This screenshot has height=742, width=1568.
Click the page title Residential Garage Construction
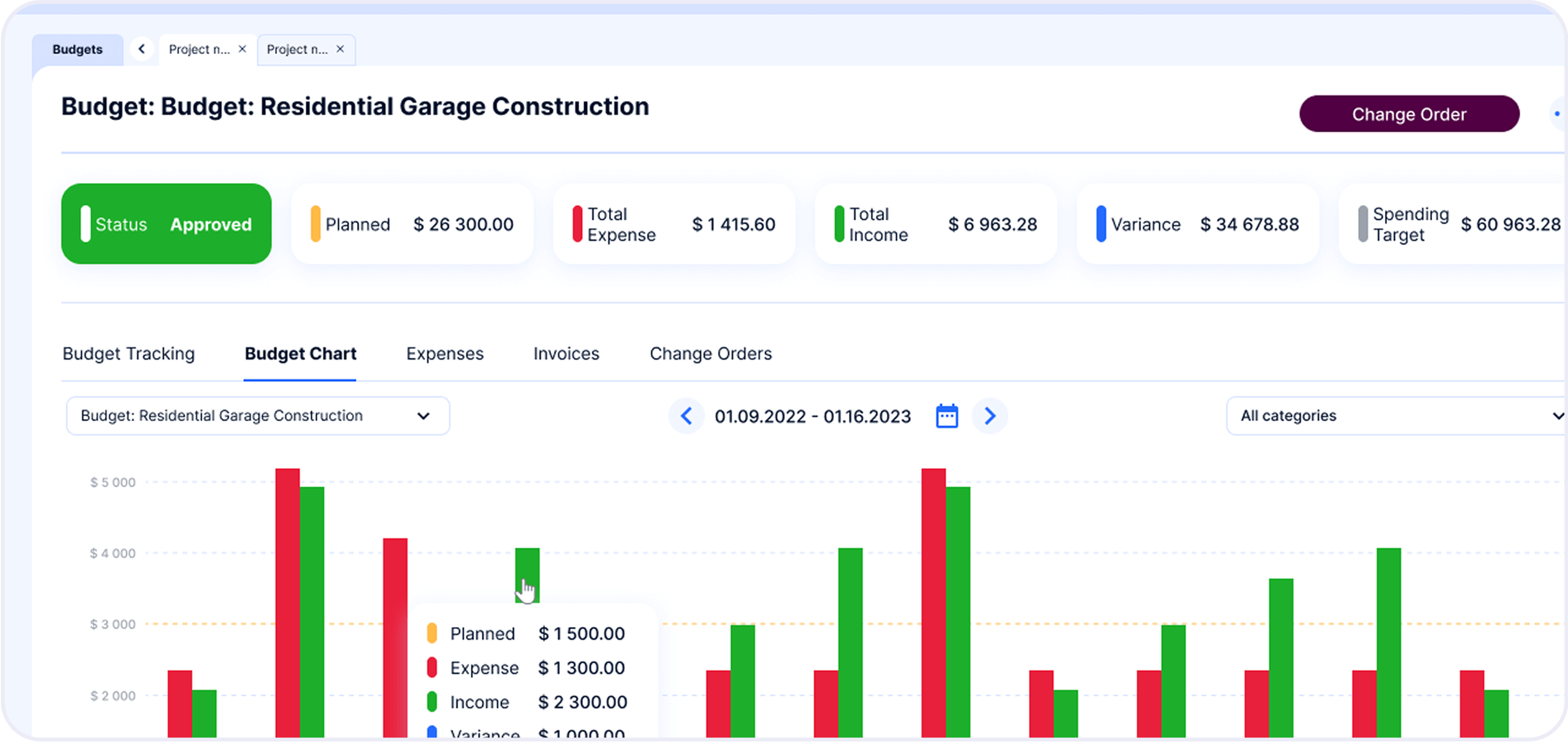pos(454,106)
